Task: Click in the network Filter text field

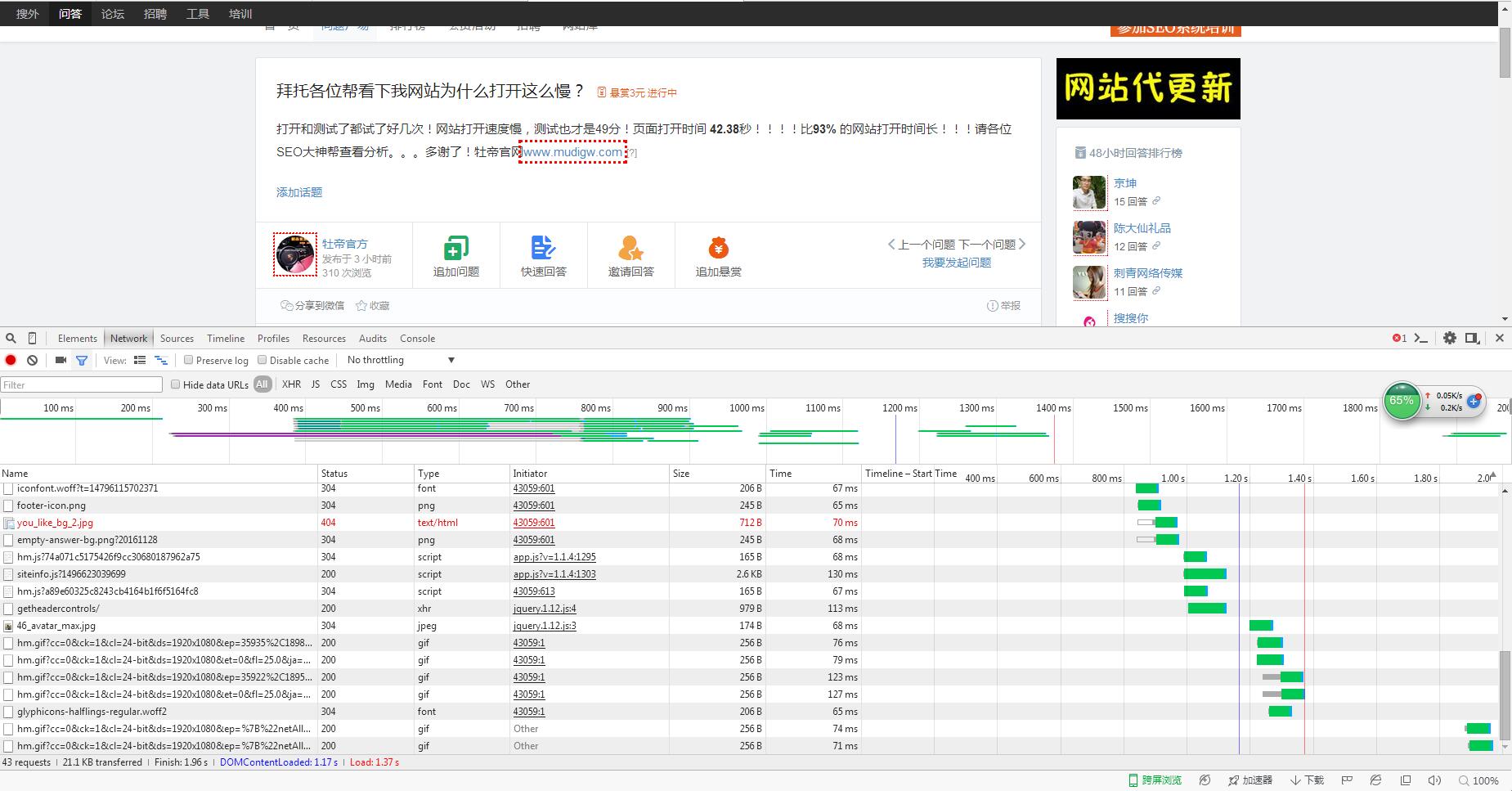Action: [x=82, y=384]
